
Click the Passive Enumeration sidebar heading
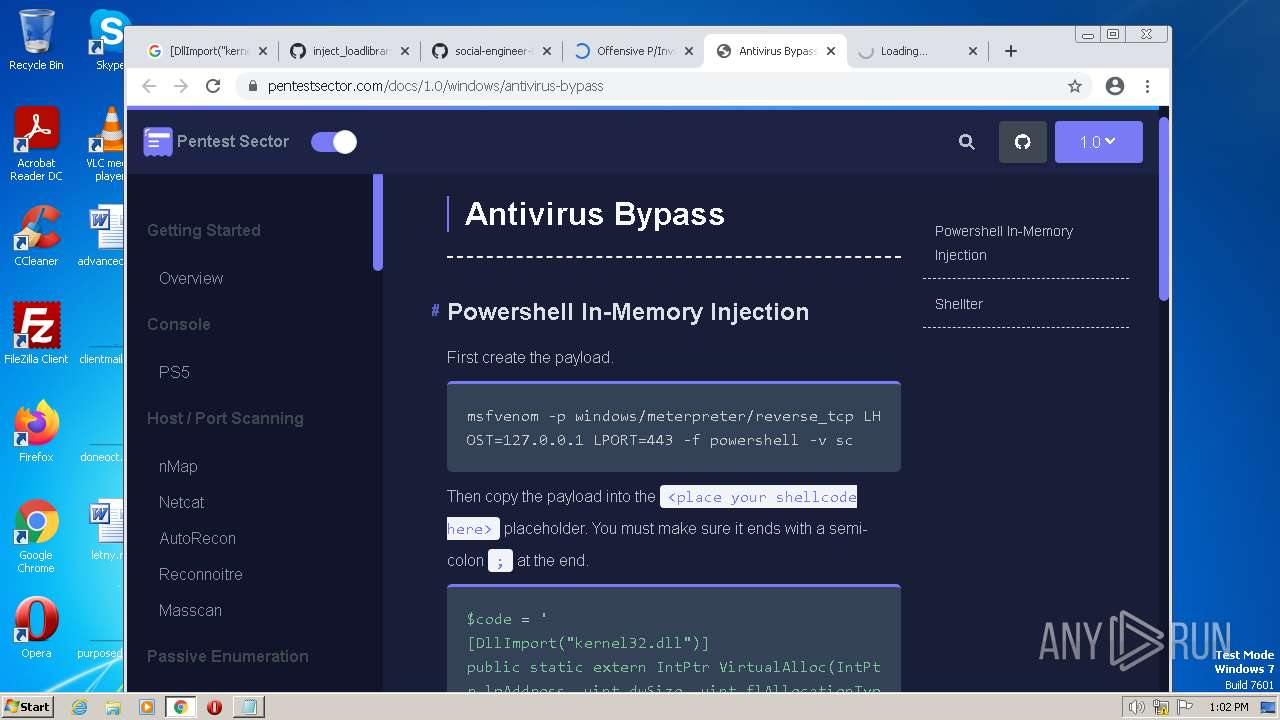click(x=228, y=656)
